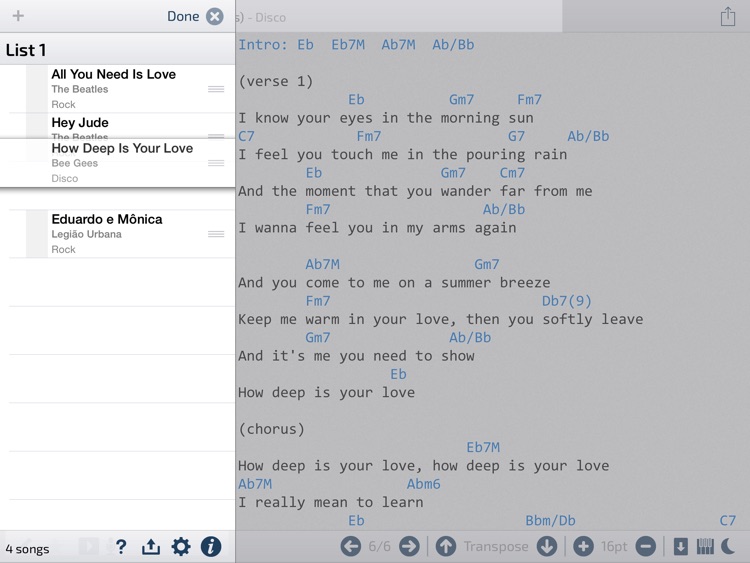This screenshot has width=750, height=563.
Task: Transpose down with the down arrow
Action: (547, 546)
